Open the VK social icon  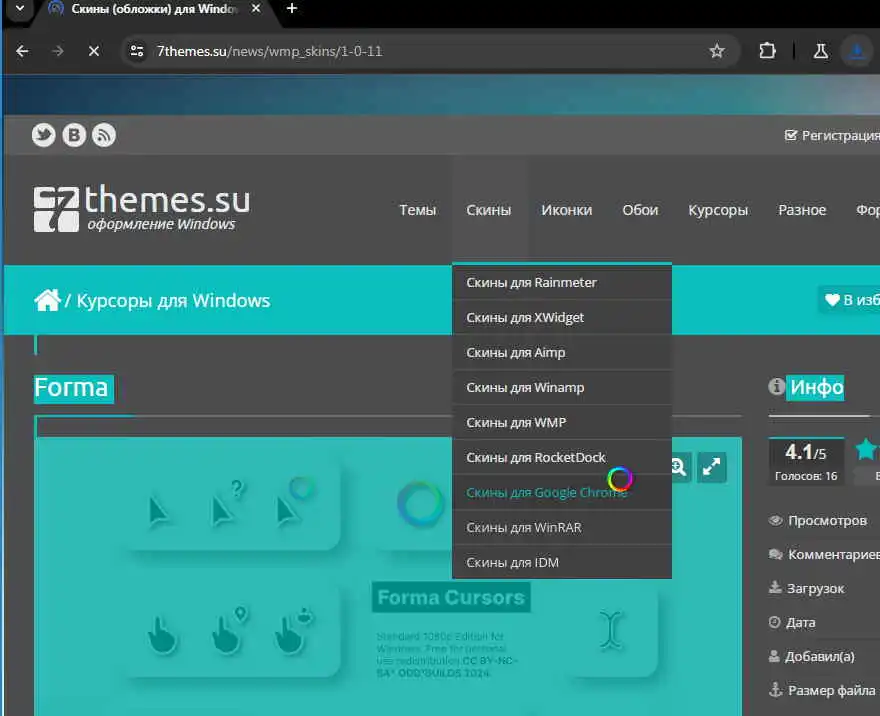click(x=74, y=135)
